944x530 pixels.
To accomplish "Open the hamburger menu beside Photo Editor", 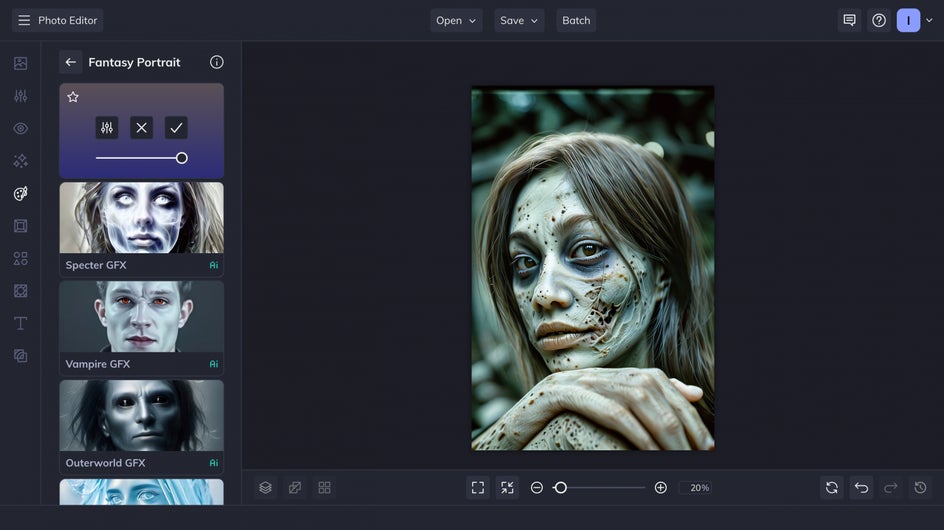I will point(24,20).
